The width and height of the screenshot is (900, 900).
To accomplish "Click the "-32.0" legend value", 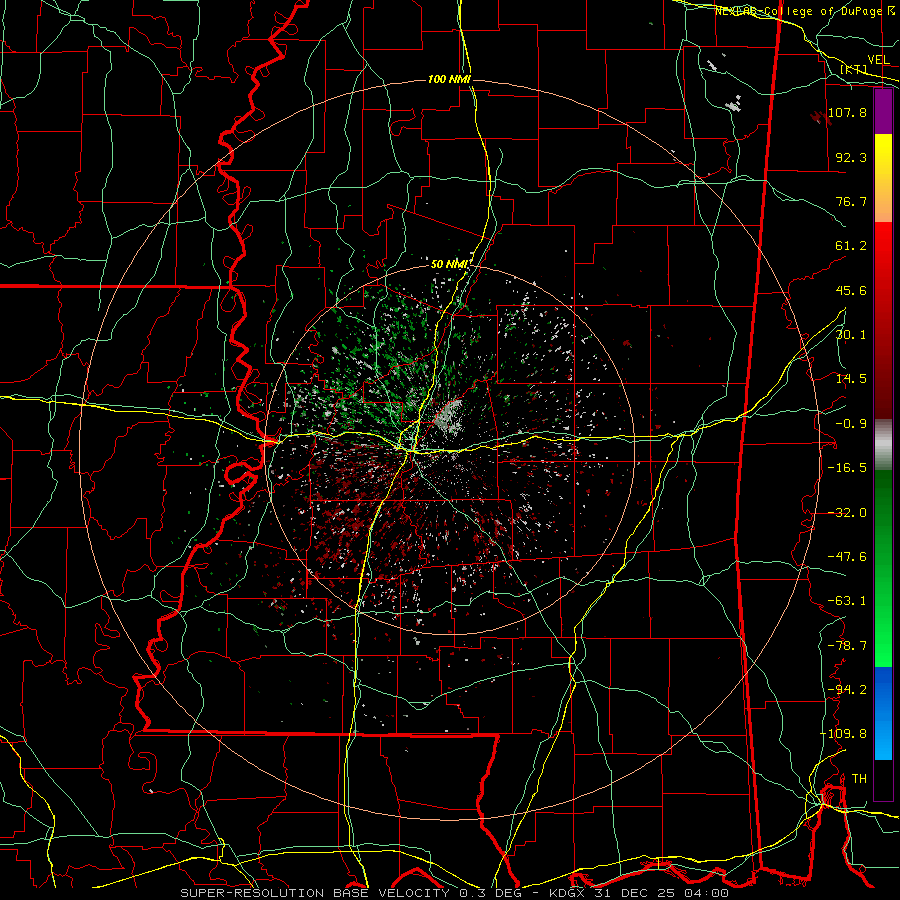I will (x=847, y=513).
